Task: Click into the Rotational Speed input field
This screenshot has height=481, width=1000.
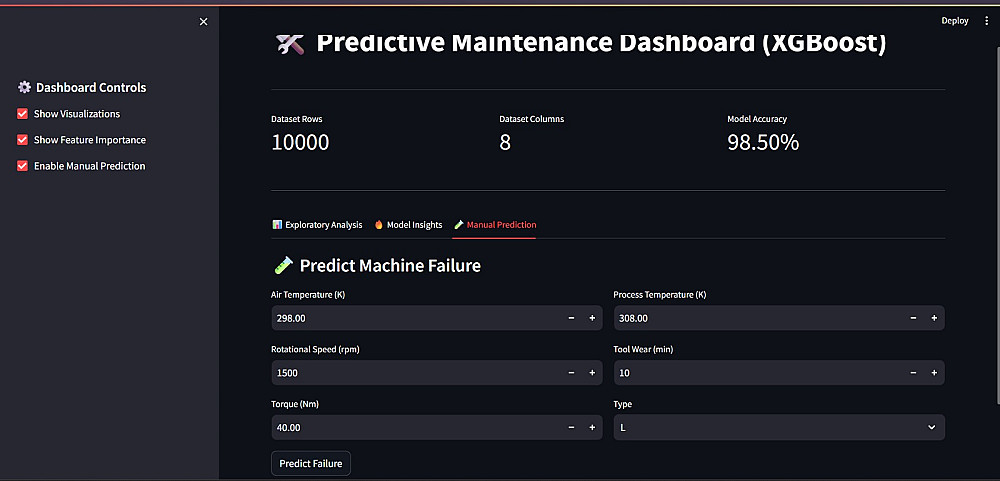Action: 410,373
